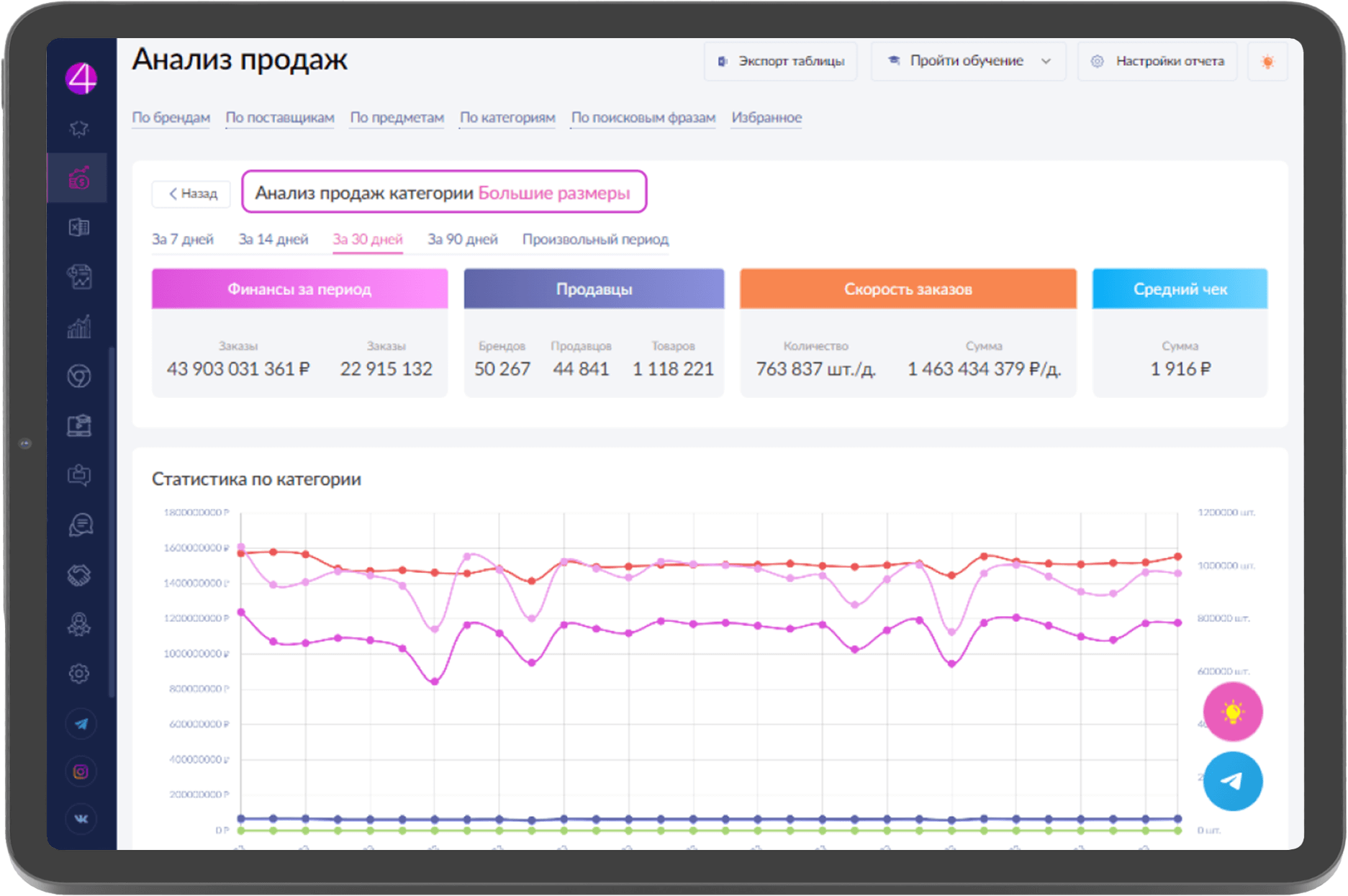1348x896 pixels.
Task: Toggle the theme with the sun icon
Action: 1267,61
